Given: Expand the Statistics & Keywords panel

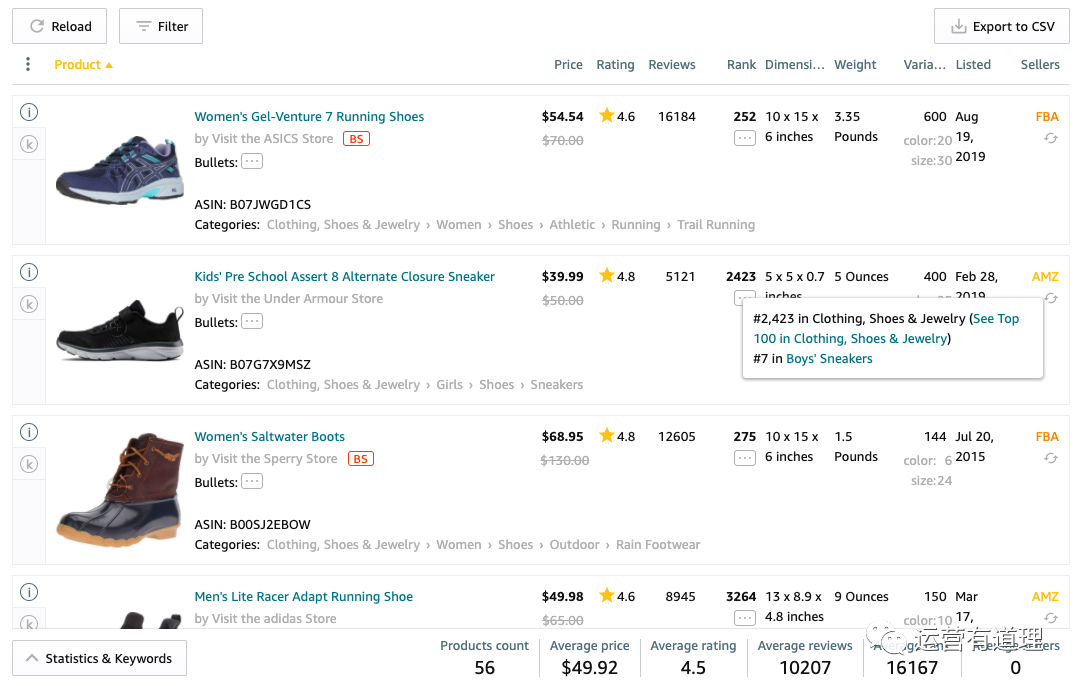Looking at the screenshot, I should tap(99, 658).
